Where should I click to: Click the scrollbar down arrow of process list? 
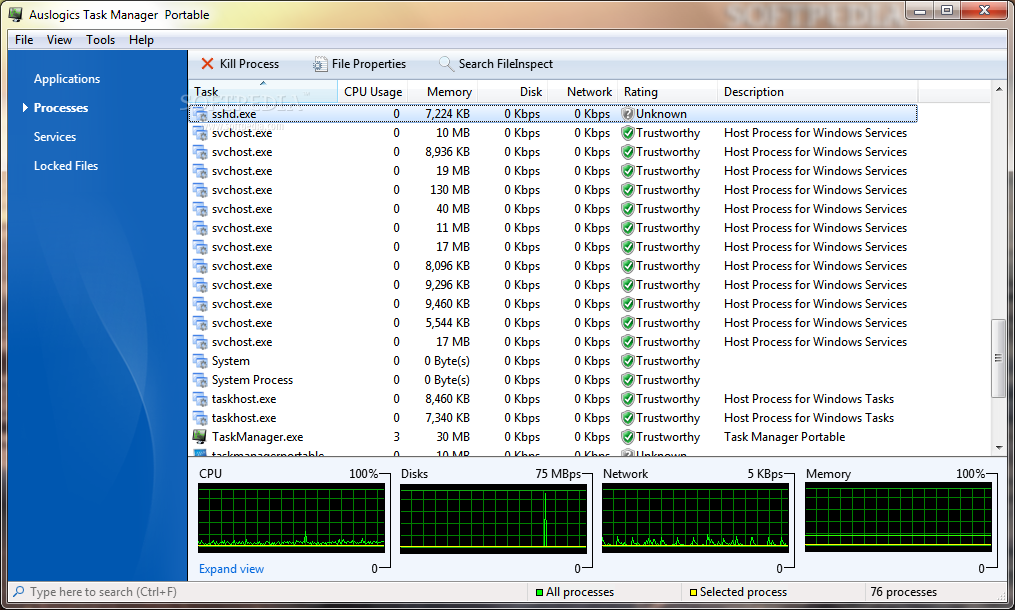999,447
